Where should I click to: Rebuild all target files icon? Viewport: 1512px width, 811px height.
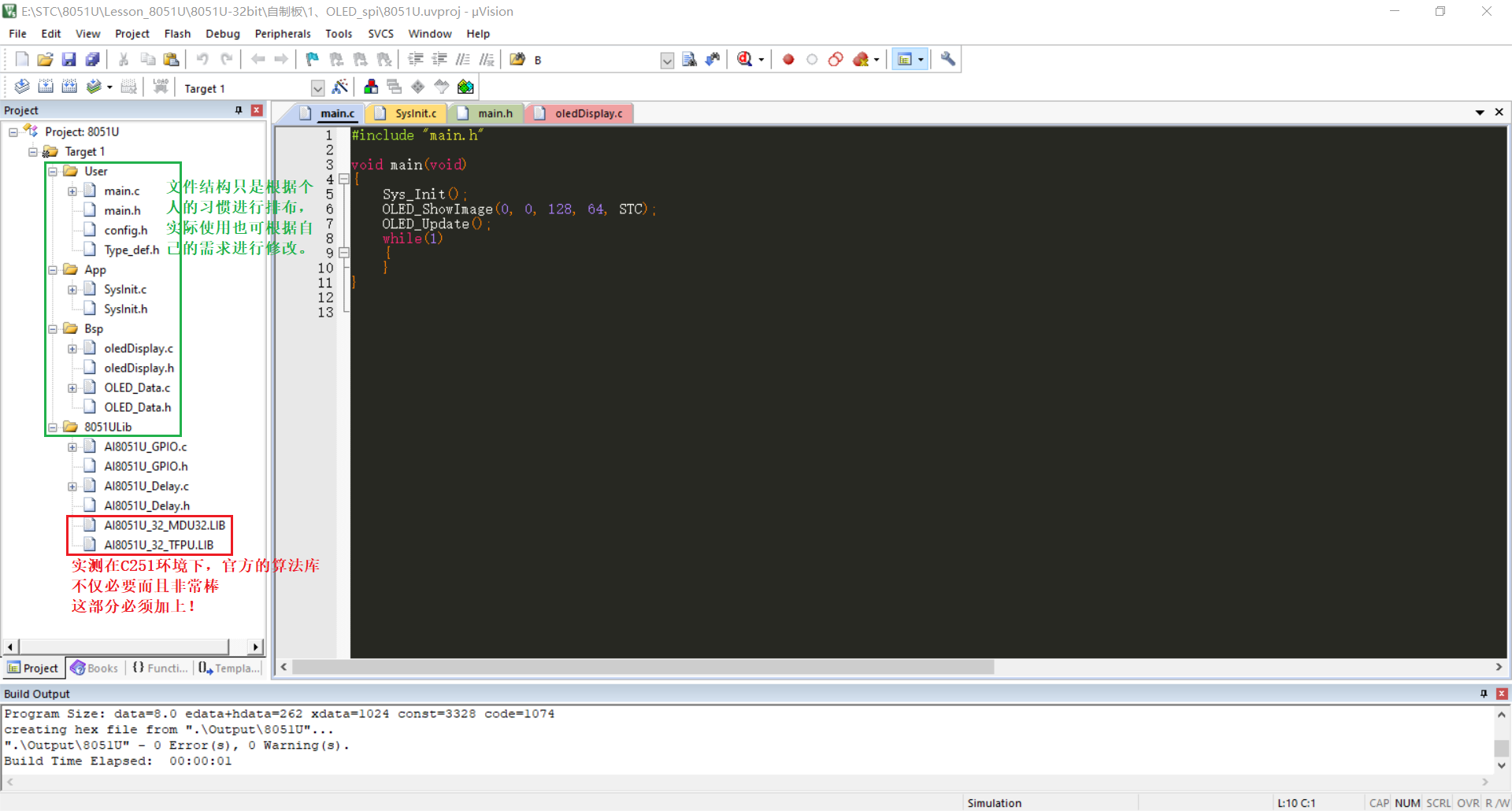[69, 87]
